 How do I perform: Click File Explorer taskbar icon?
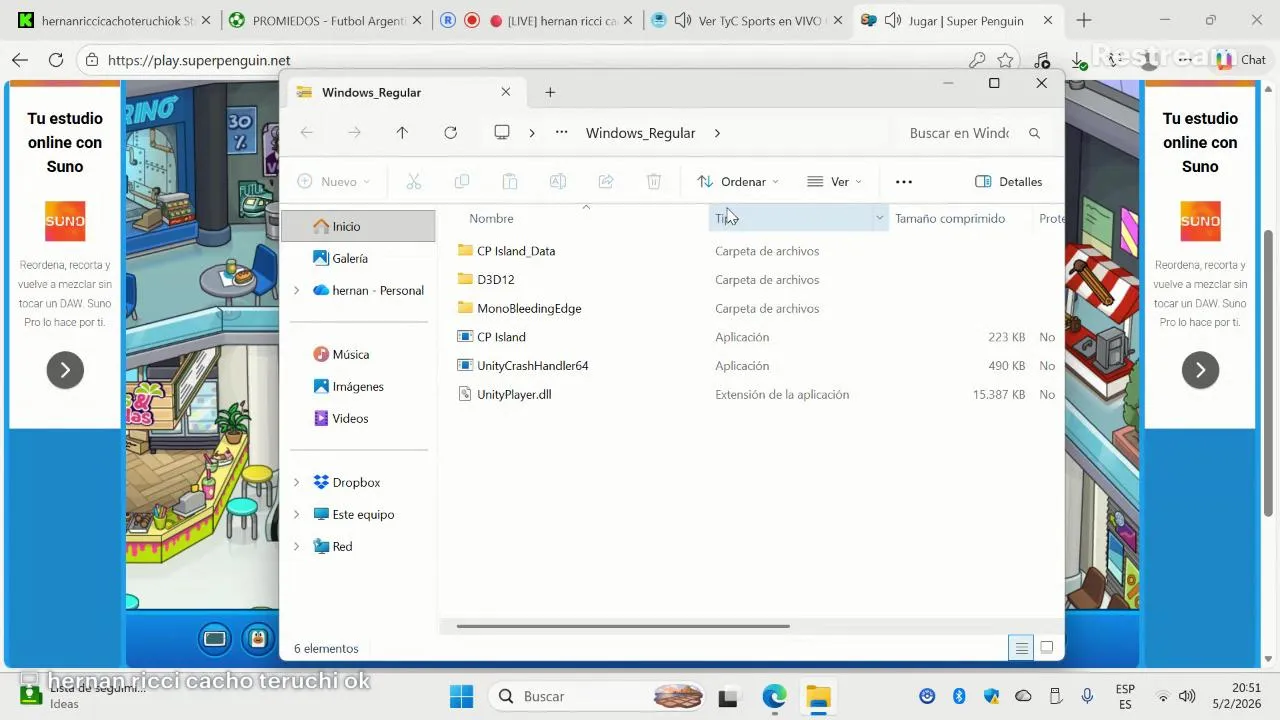coord(818,696)
